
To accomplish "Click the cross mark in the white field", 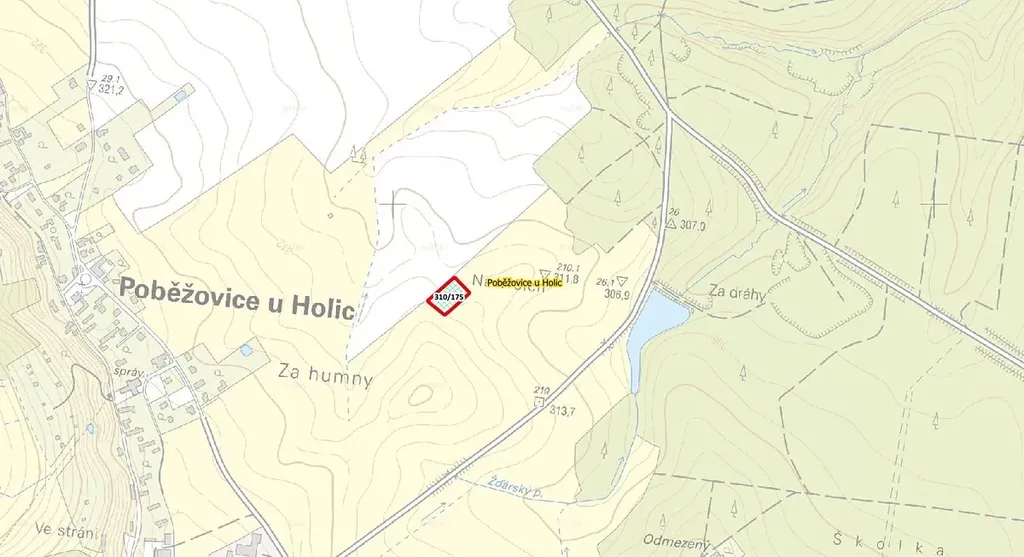I will [392, 204].
